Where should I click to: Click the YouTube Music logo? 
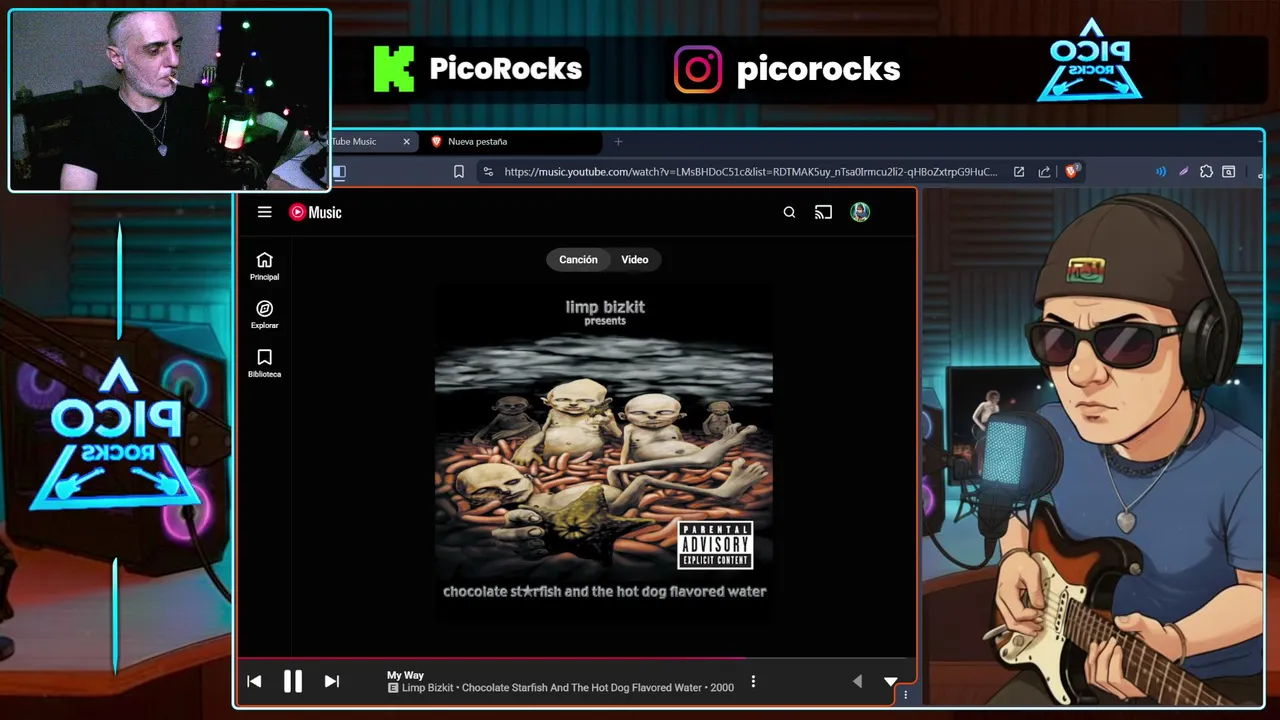315,212
